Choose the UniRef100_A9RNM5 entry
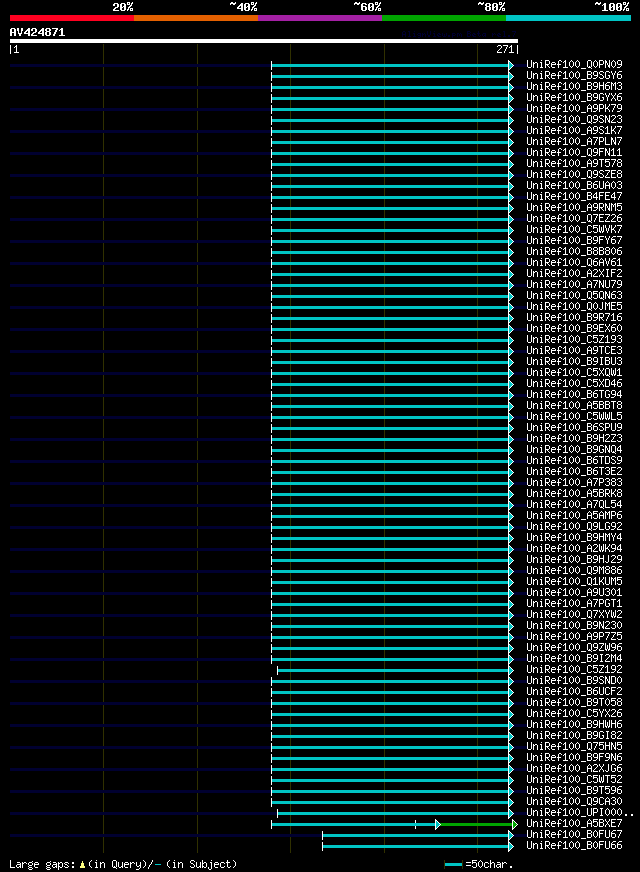The height and width of the screenshot is (872, 640). click(x=574, y=207)
